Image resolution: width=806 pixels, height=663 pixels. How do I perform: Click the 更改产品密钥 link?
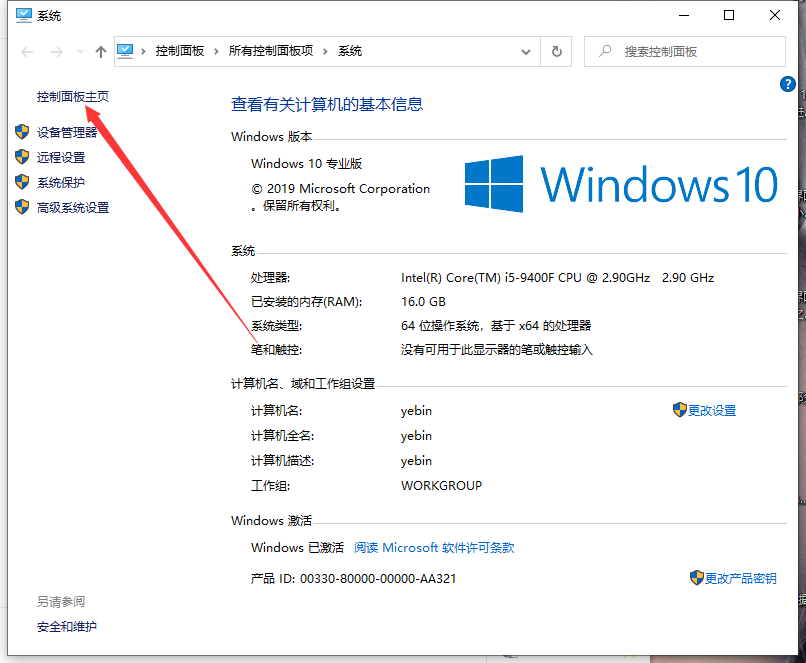(740, 578)
